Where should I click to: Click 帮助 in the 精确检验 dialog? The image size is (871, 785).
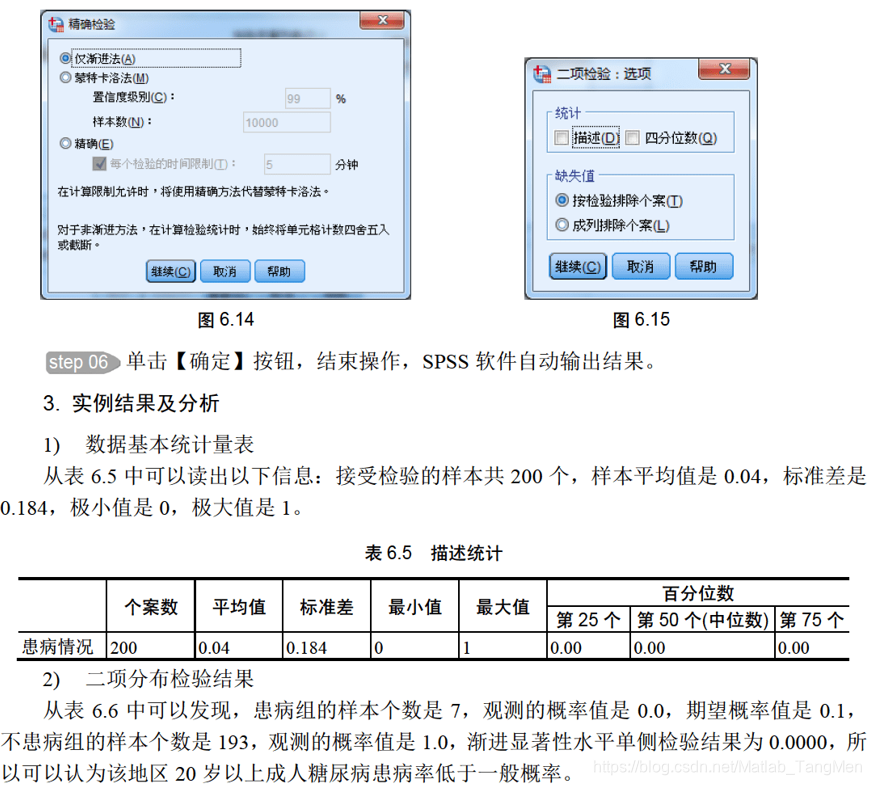point(279,271)
